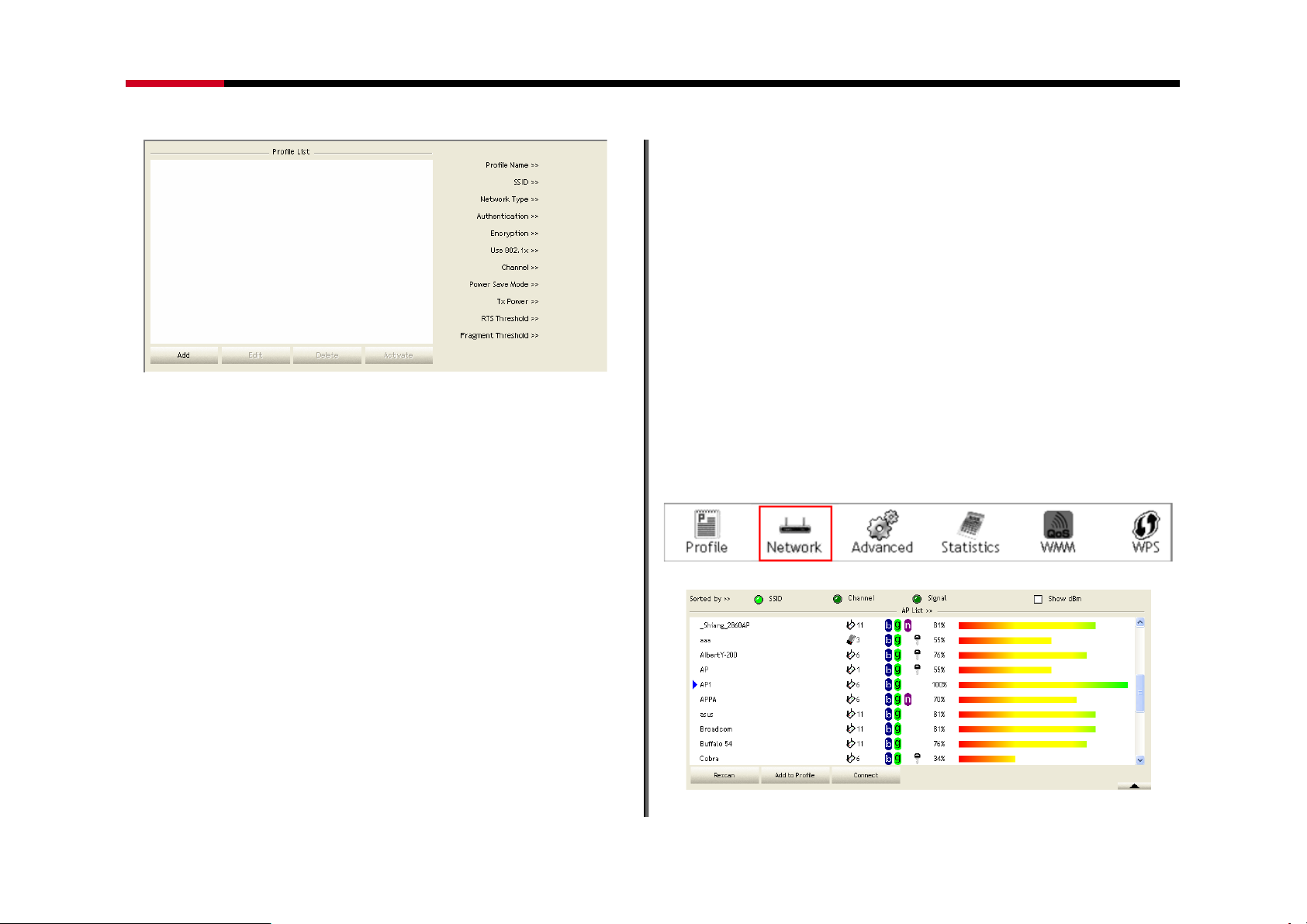Click the 'b' mode icon in the Broadcom row
Screen dimensions: 1307x924
[889, 728]
